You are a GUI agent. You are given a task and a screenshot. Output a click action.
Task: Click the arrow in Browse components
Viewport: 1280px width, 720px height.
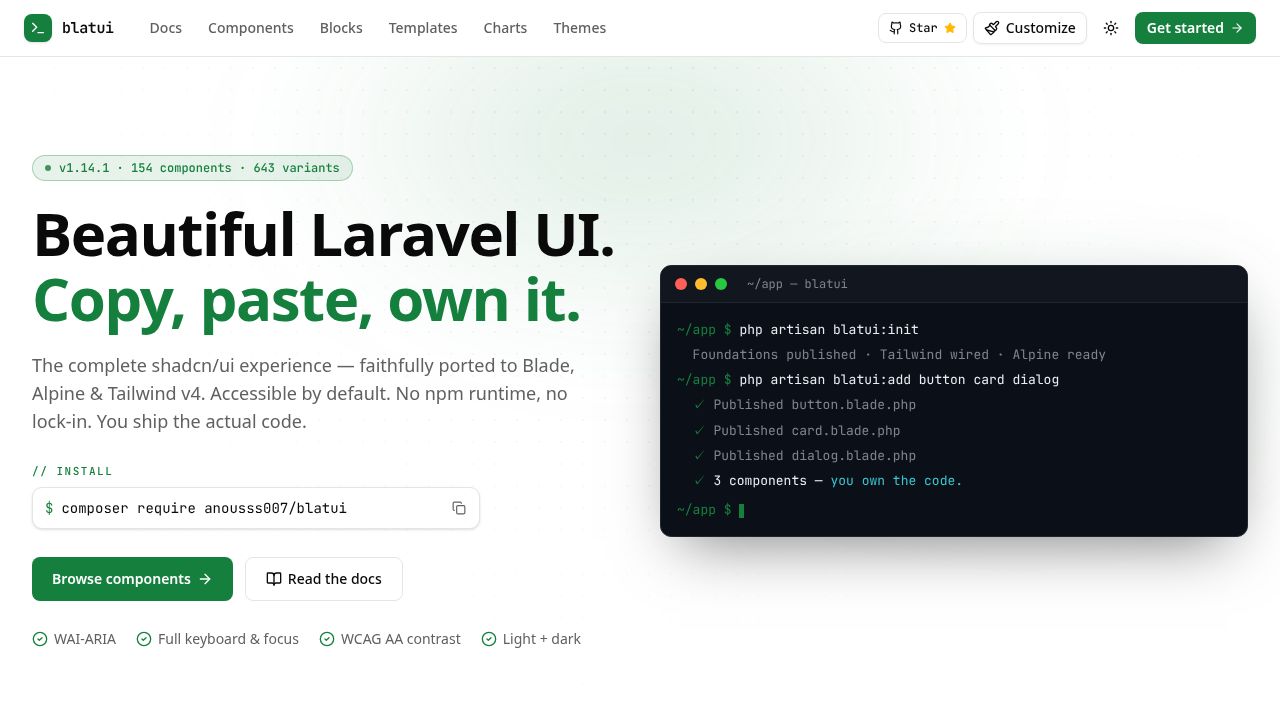pos(205,579)
